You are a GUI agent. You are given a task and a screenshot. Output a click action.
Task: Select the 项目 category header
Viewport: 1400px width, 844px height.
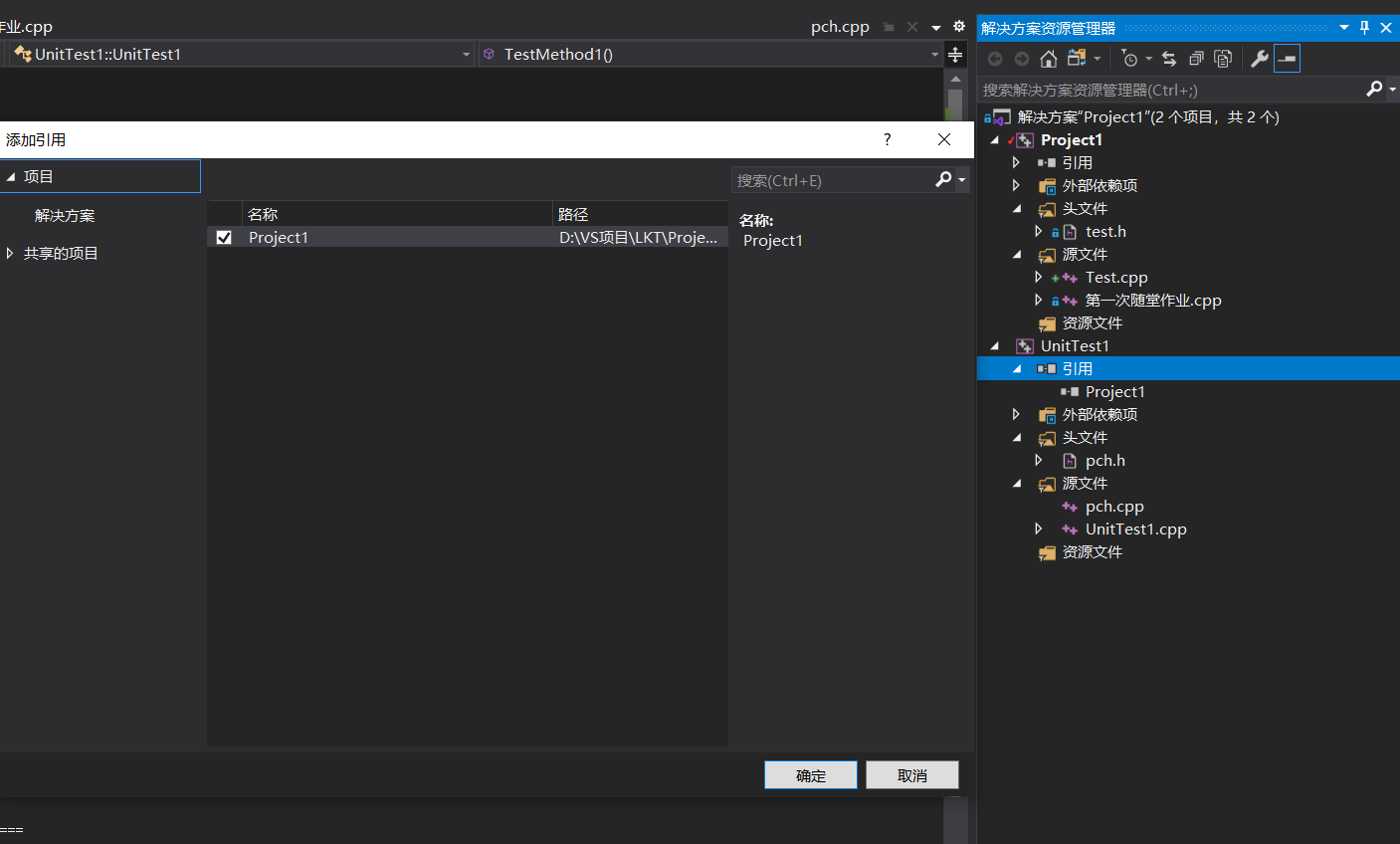100,176
